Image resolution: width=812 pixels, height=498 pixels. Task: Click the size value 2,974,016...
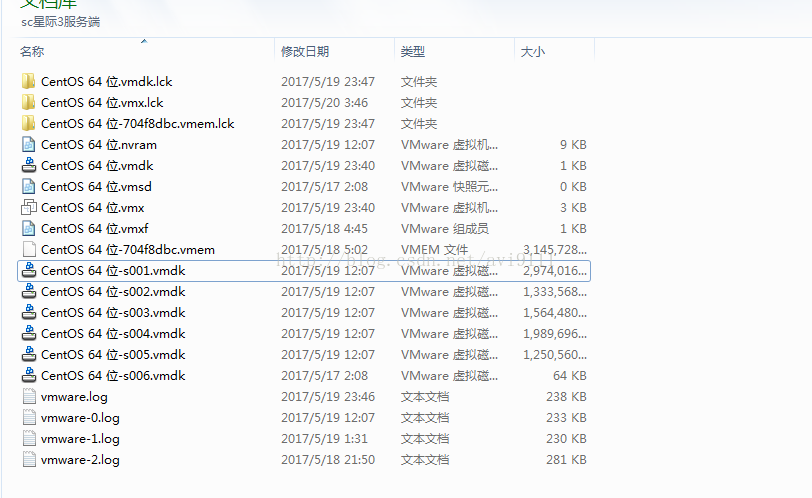[555, 271]
